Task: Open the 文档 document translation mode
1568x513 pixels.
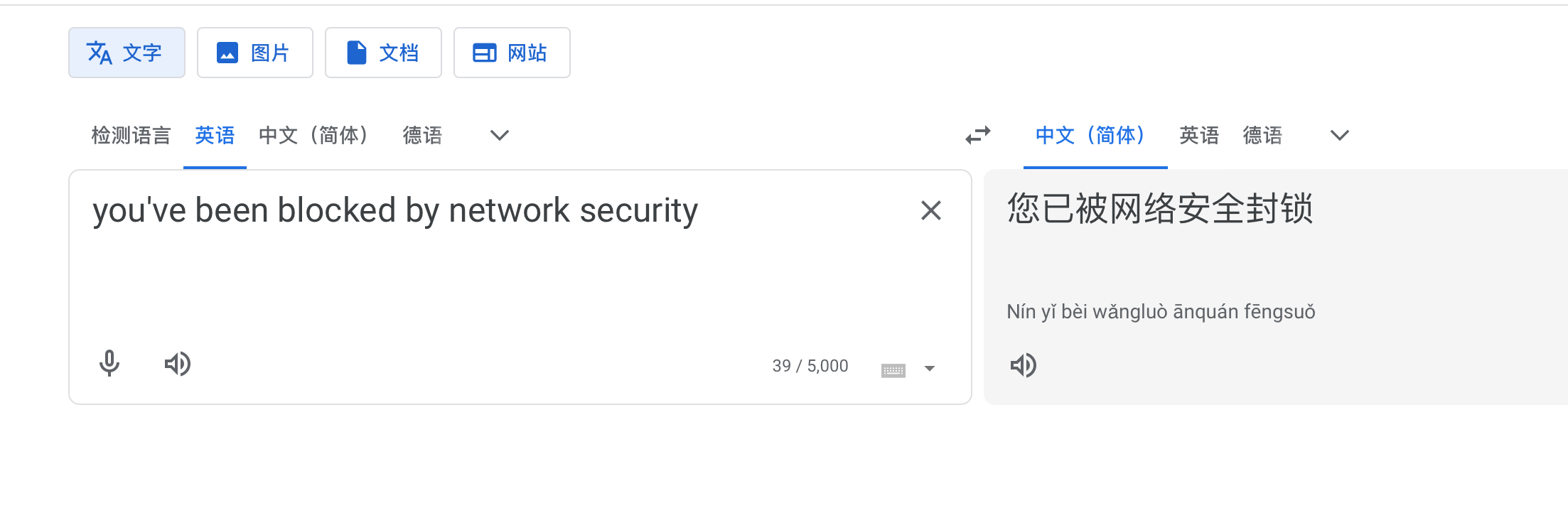Action: point(383,53)
